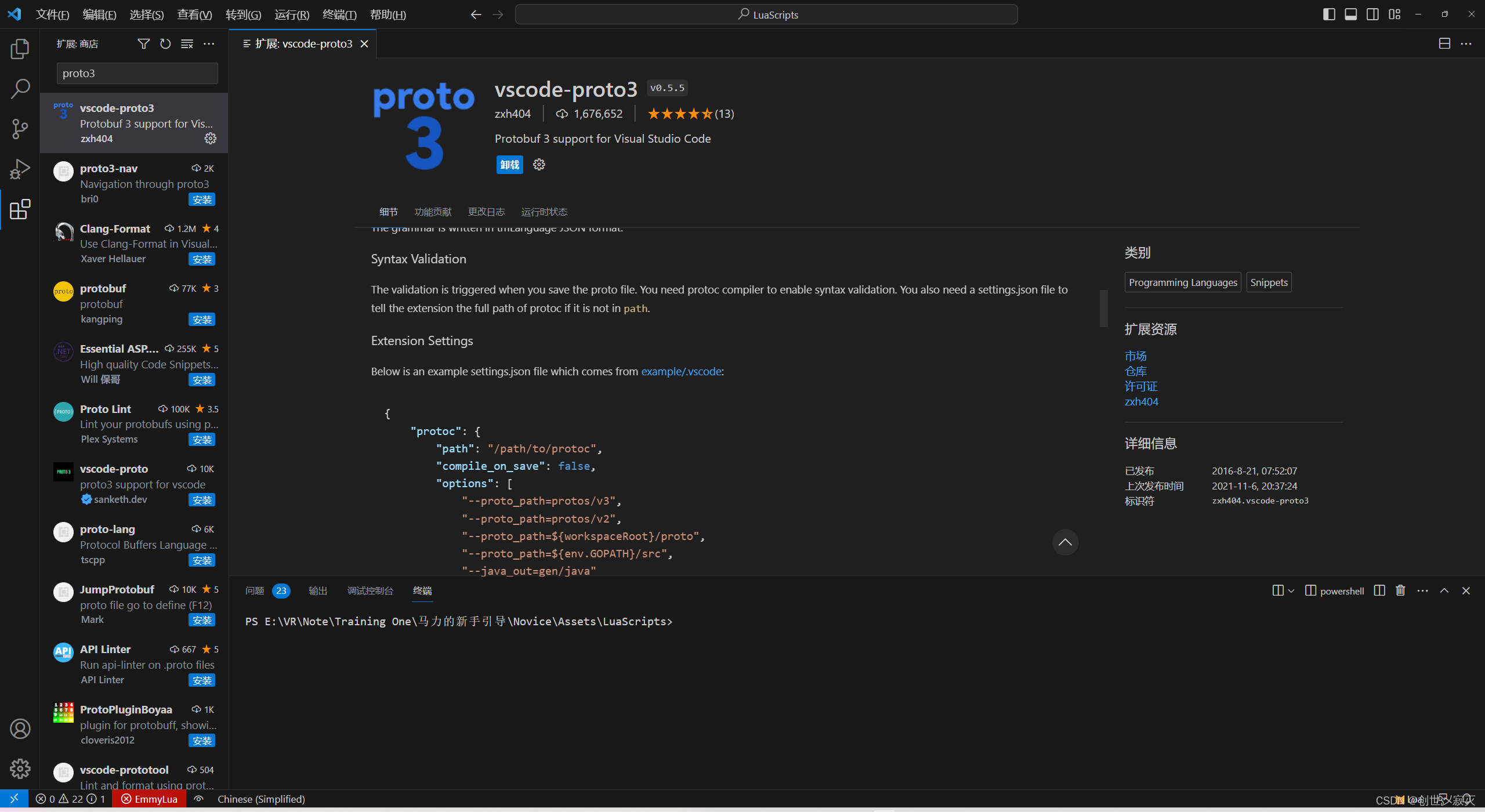Open the Explorer view in activity bar

click(x=20, y=49)
